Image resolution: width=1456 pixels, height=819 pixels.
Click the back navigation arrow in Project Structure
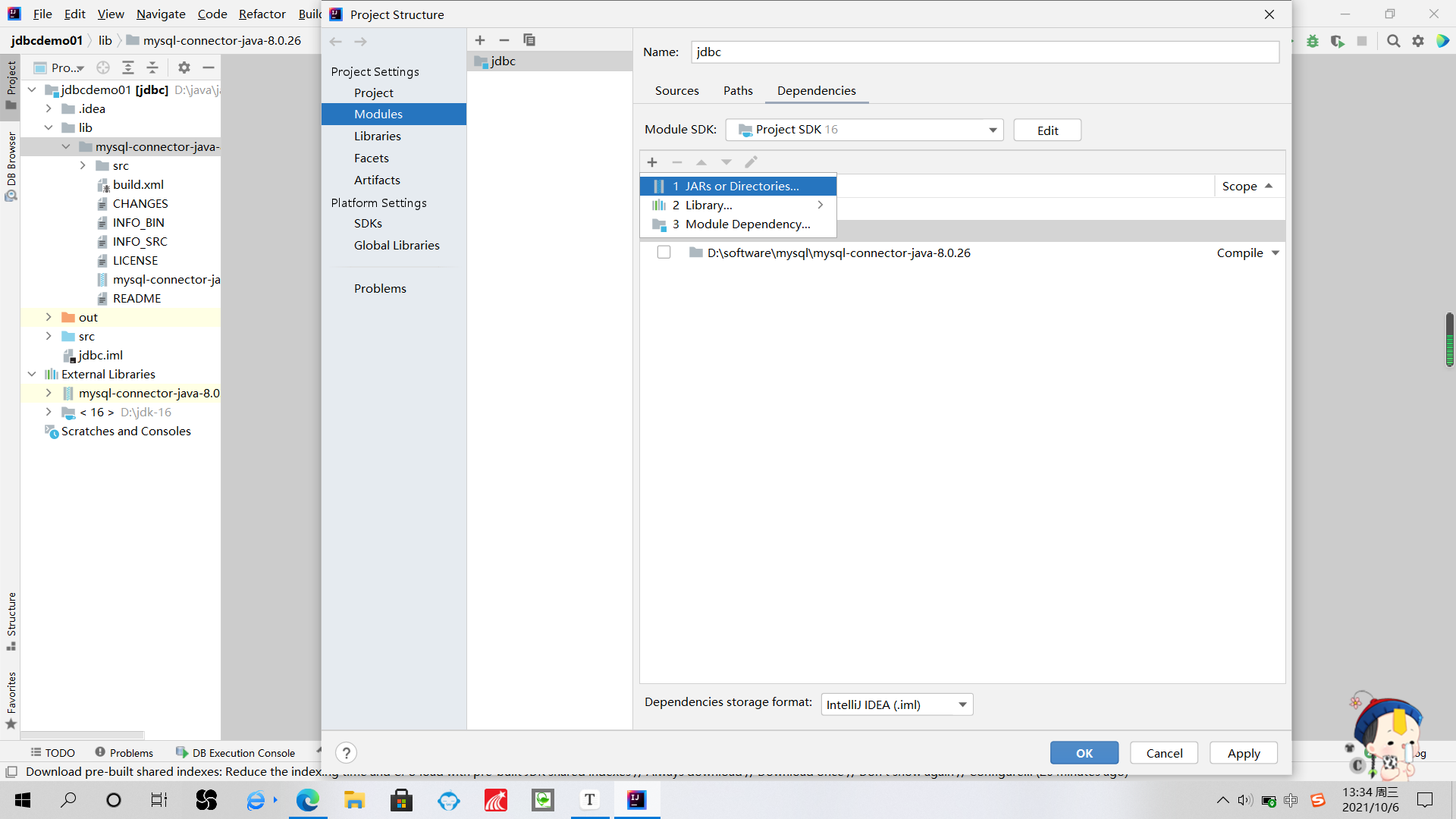click(x=336, y=42)
